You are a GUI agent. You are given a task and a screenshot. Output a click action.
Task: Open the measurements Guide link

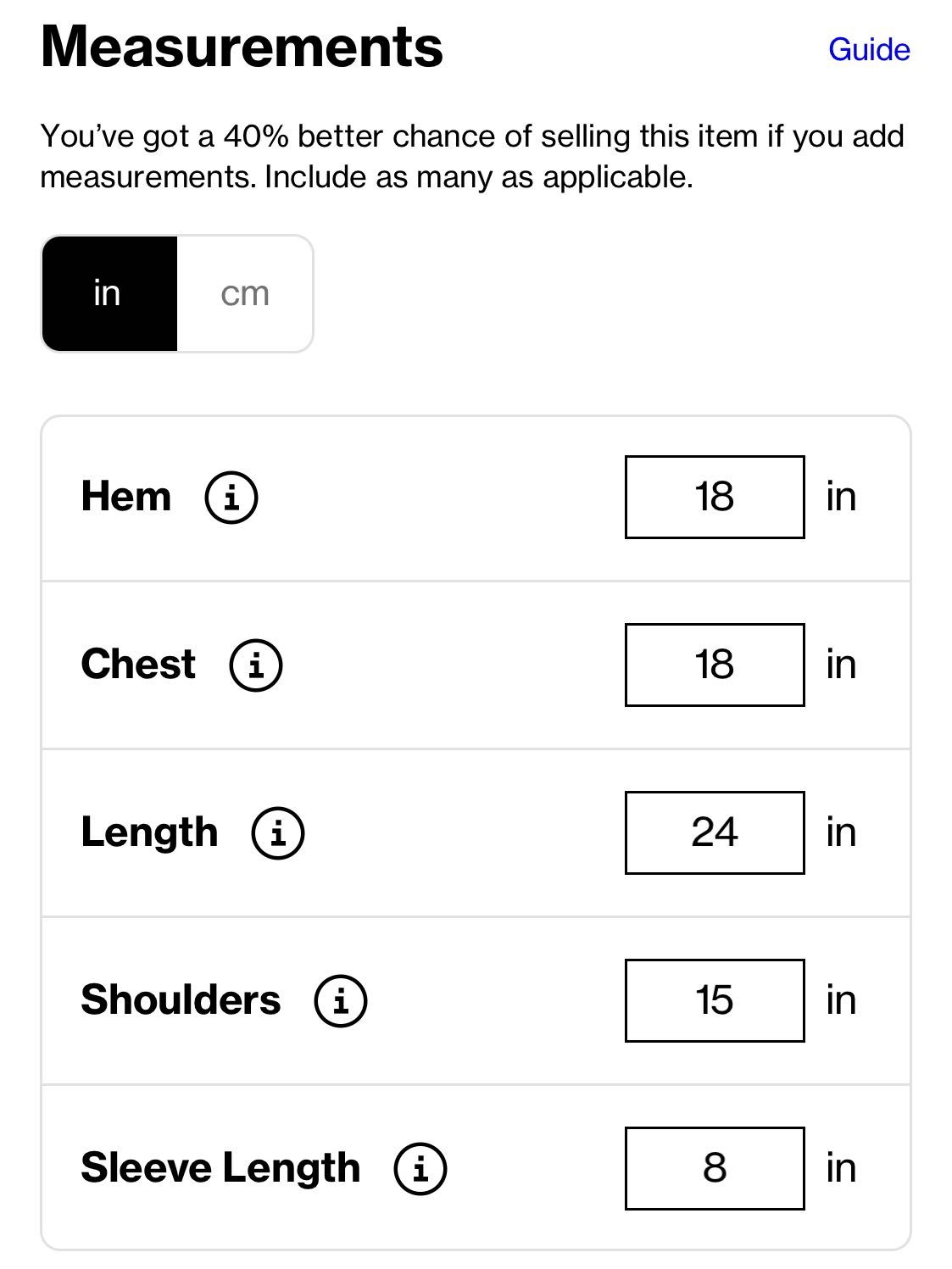click(x=869, y=50)
